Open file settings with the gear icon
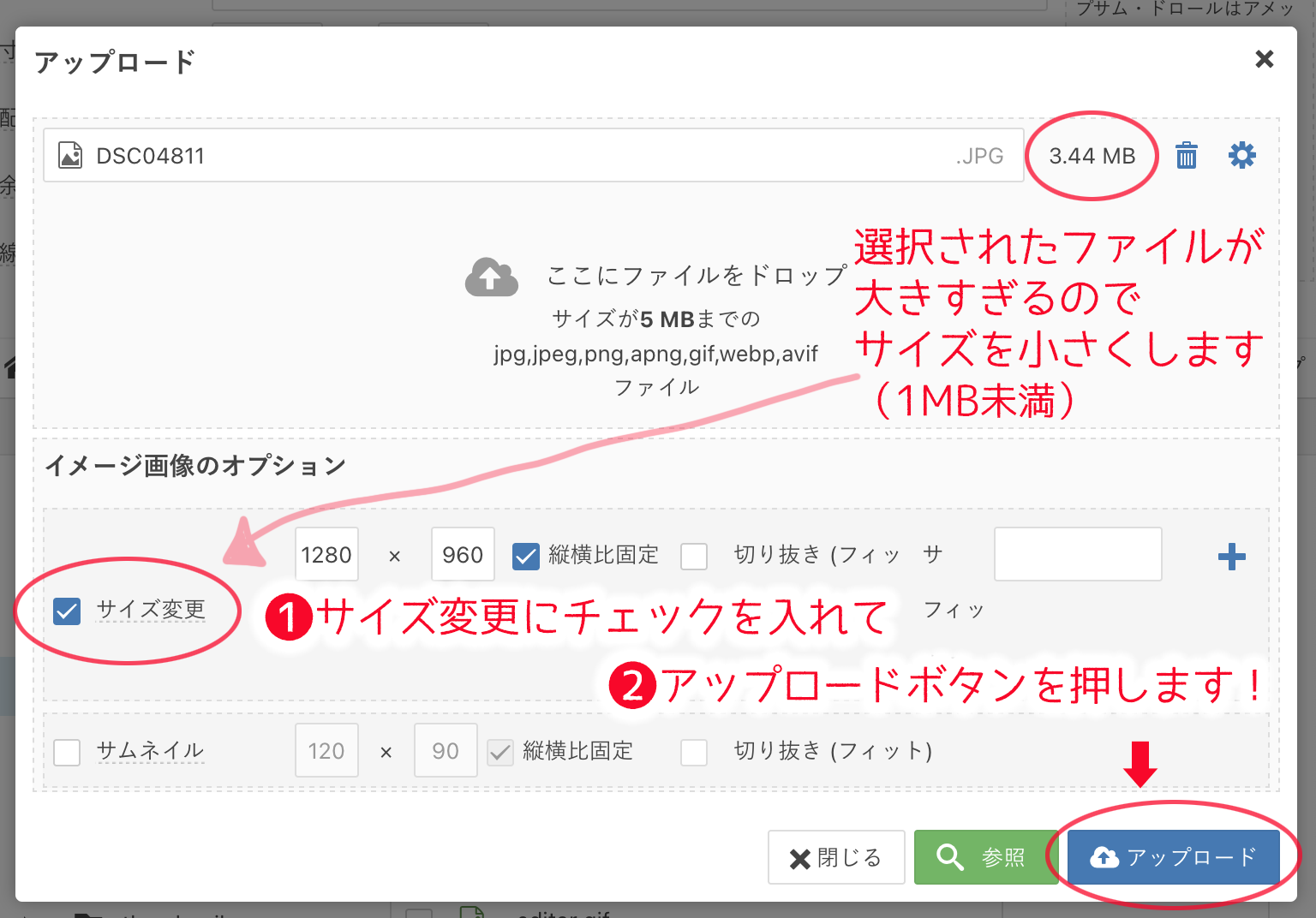1316x918 pixels. pos(1241,155)
